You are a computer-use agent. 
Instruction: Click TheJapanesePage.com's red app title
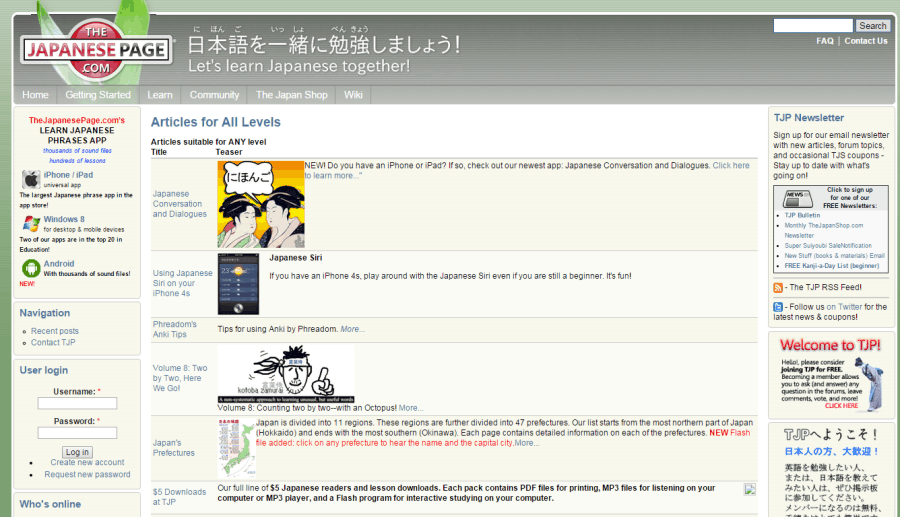point(77,120)
